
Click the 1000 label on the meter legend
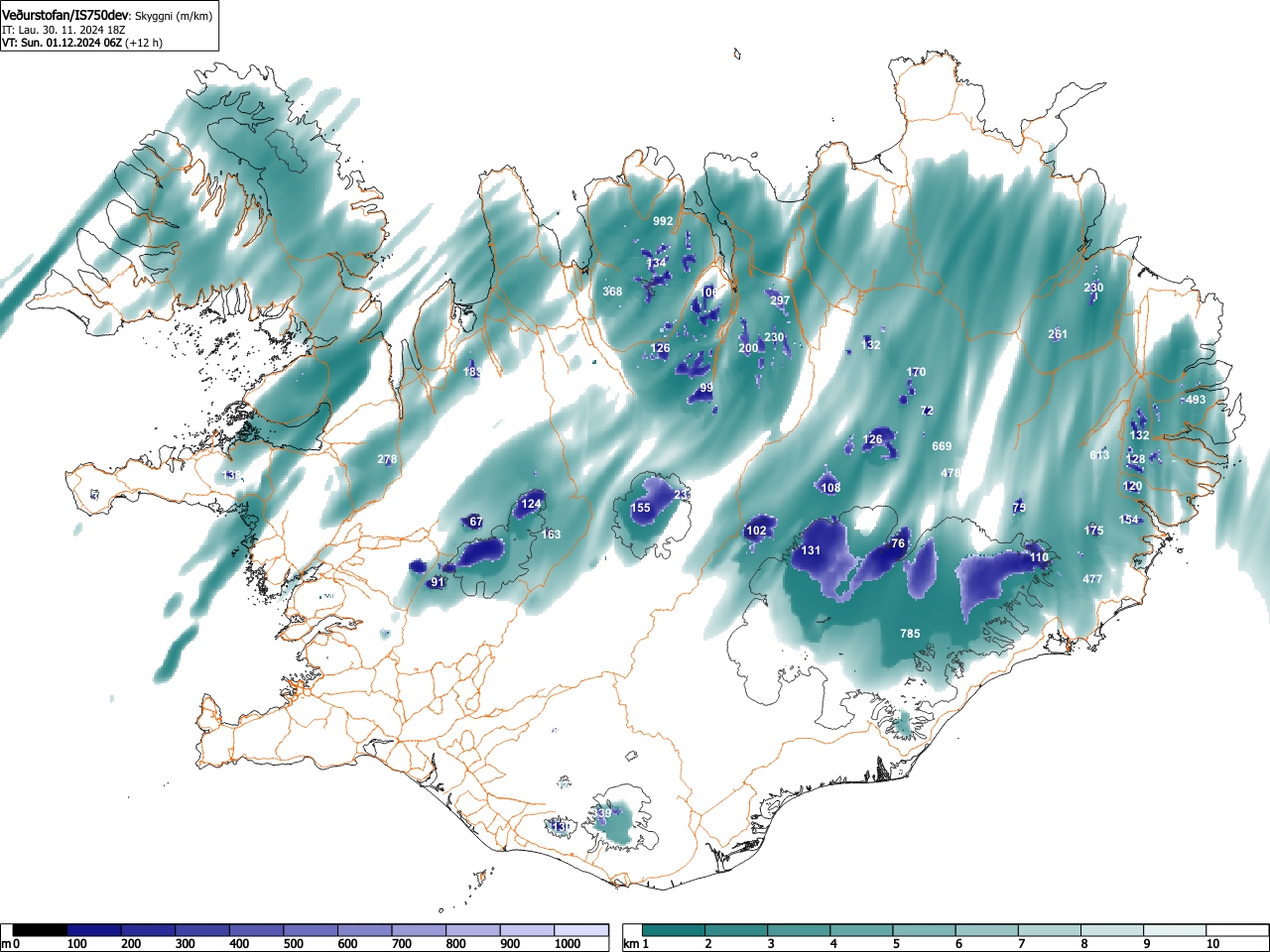pyautogui.click(x=568, y=944)
